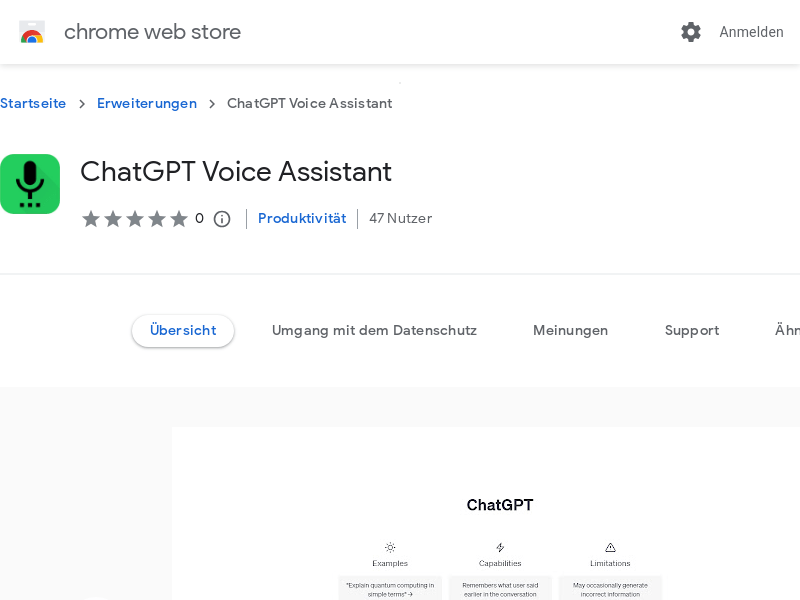Screen dimensions: 800x600
Task: Click the green microphone extension icon
Action: pyautogui.click(x=30, y=184)
